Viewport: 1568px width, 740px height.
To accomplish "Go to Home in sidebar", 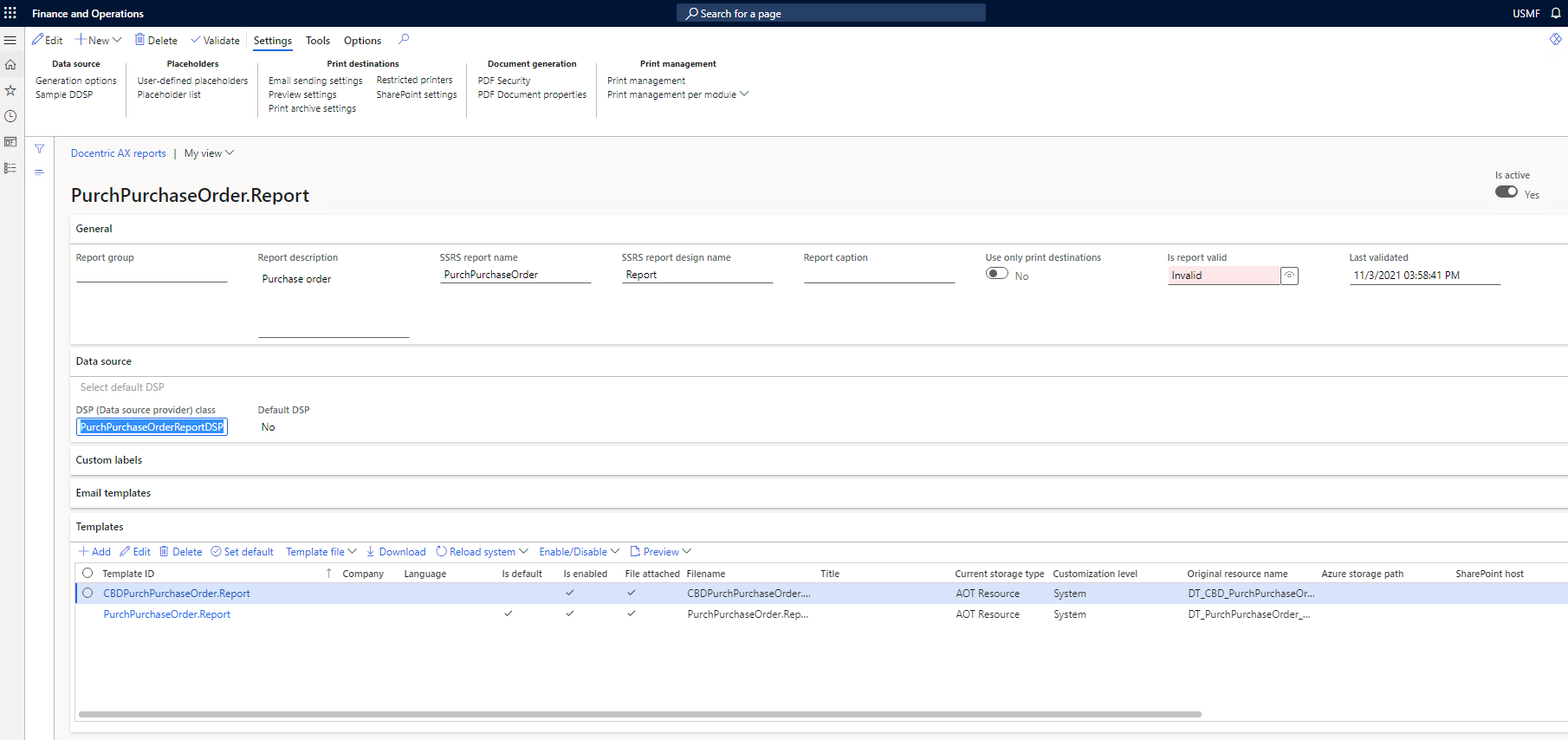I will pos(10,65).
